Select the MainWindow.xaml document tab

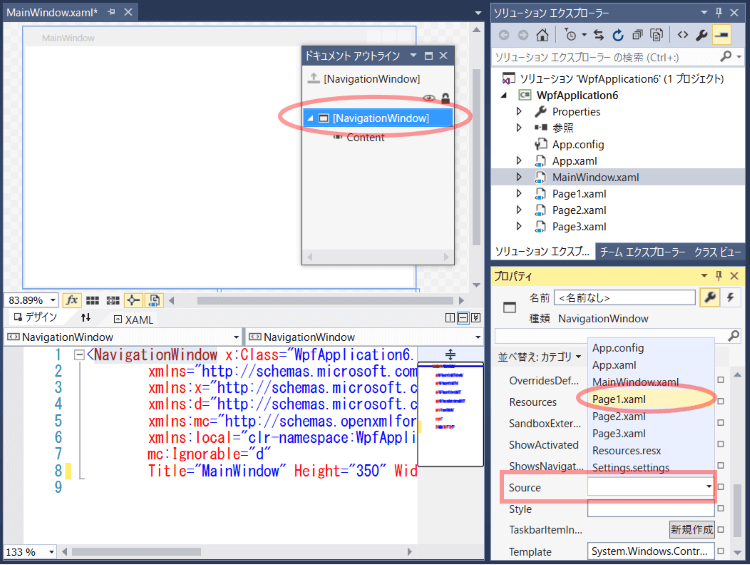[x=52, y=12]
